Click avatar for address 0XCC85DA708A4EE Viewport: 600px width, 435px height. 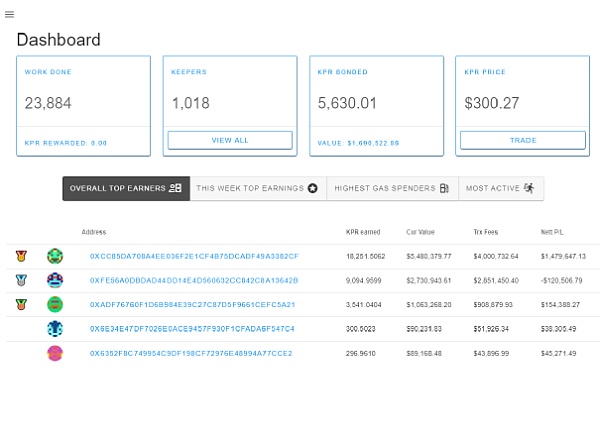click(55, 256)
